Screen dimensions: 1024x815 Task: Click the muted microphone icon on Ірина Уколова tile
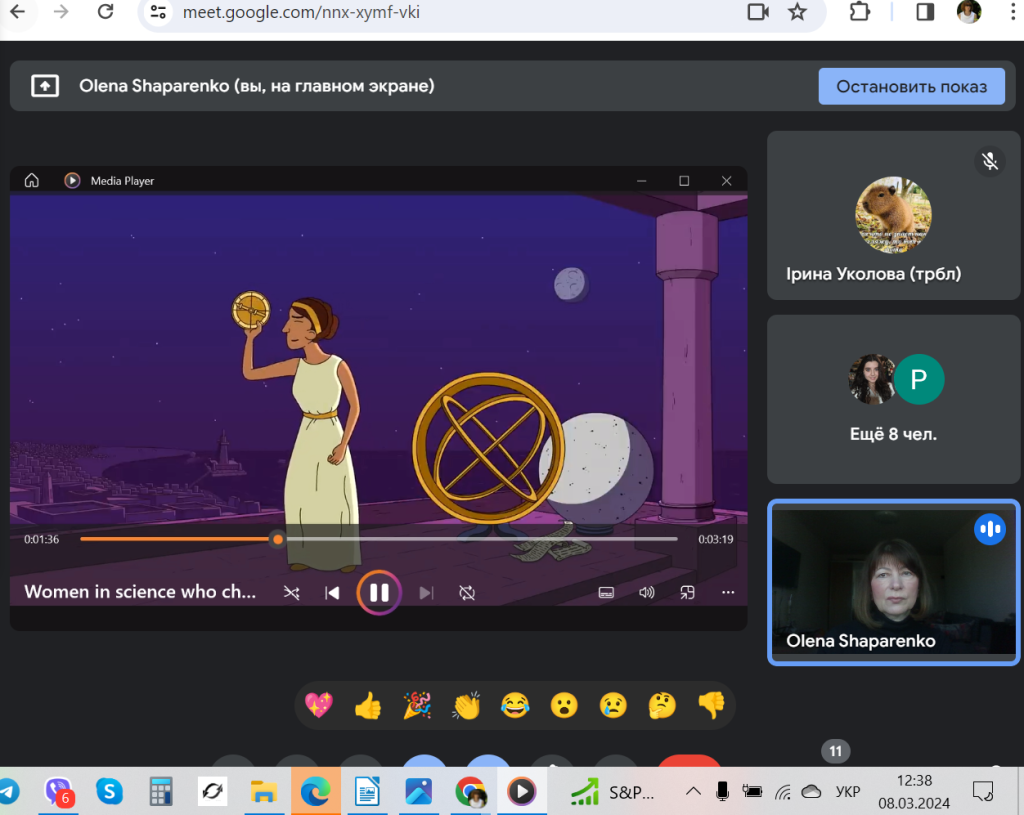click(990, 161)
